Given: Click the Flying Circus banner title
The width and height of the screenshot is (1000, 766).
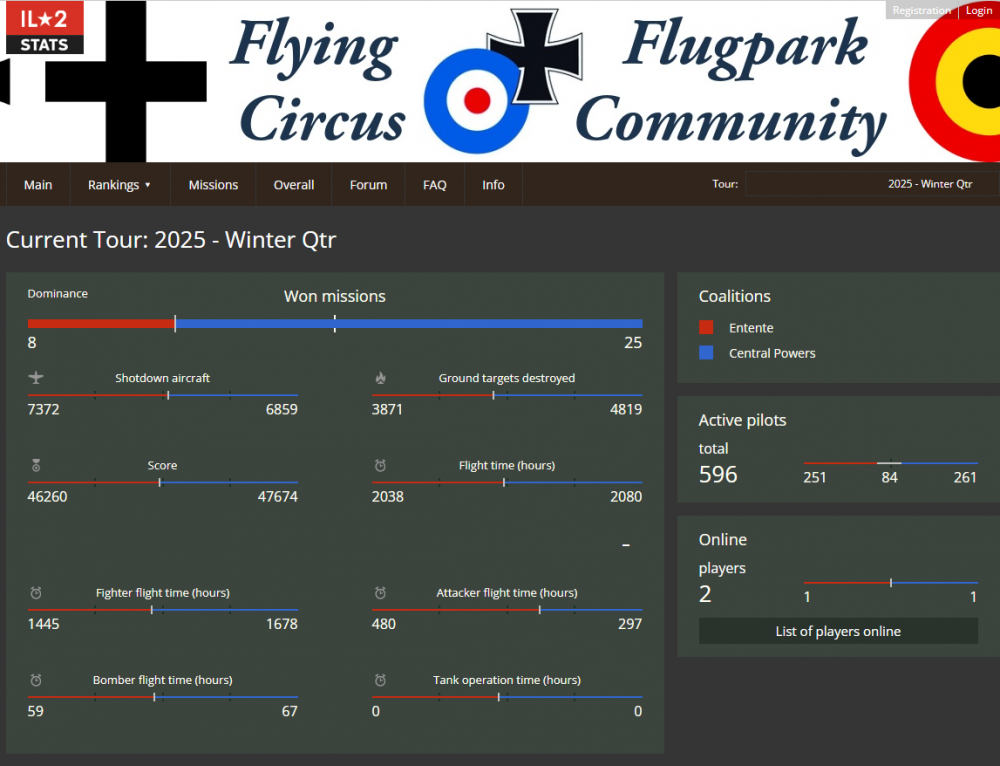Looking at the screenshot, I should click(x=319, y=81).
